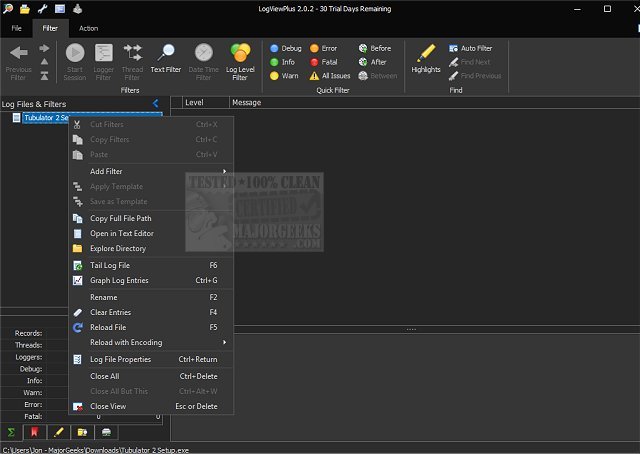Screen dimensions: 640x454
Task: Choose Reload File option
Action: (151, 327)
